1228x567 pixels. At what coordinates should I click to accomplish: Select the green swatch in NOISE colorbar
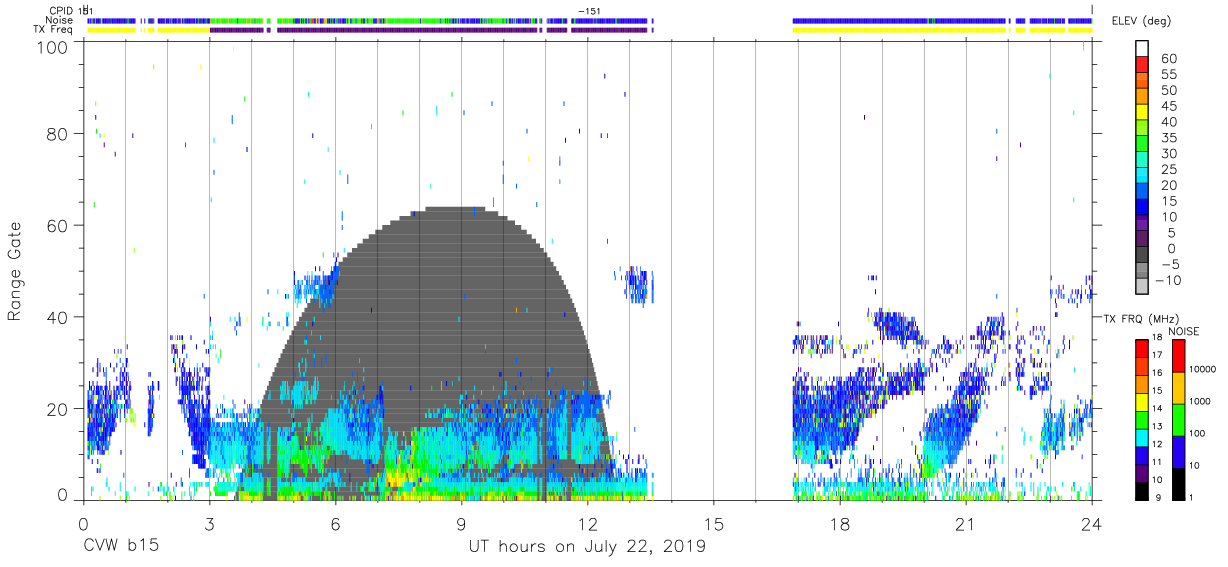(x=1177, y=419)
